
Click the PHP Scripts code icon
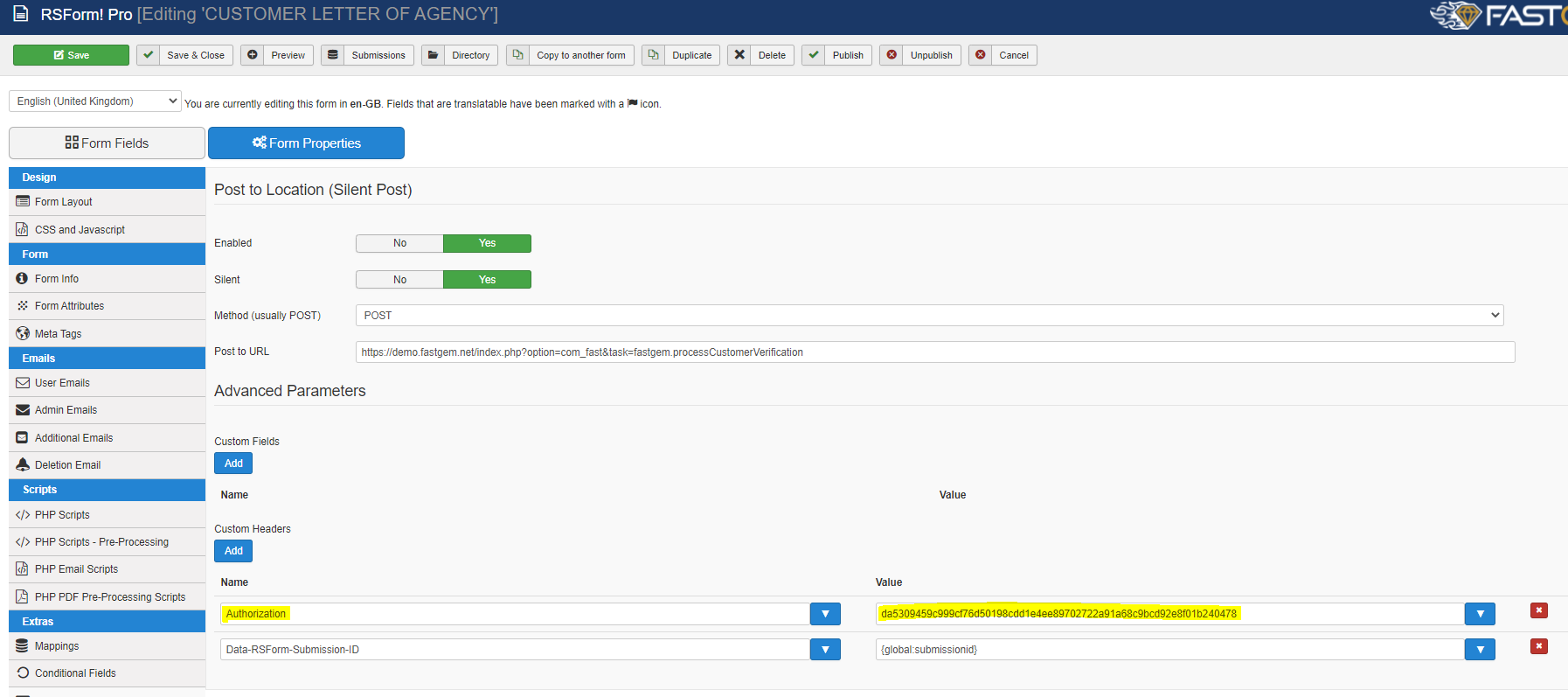pos(23,515)
